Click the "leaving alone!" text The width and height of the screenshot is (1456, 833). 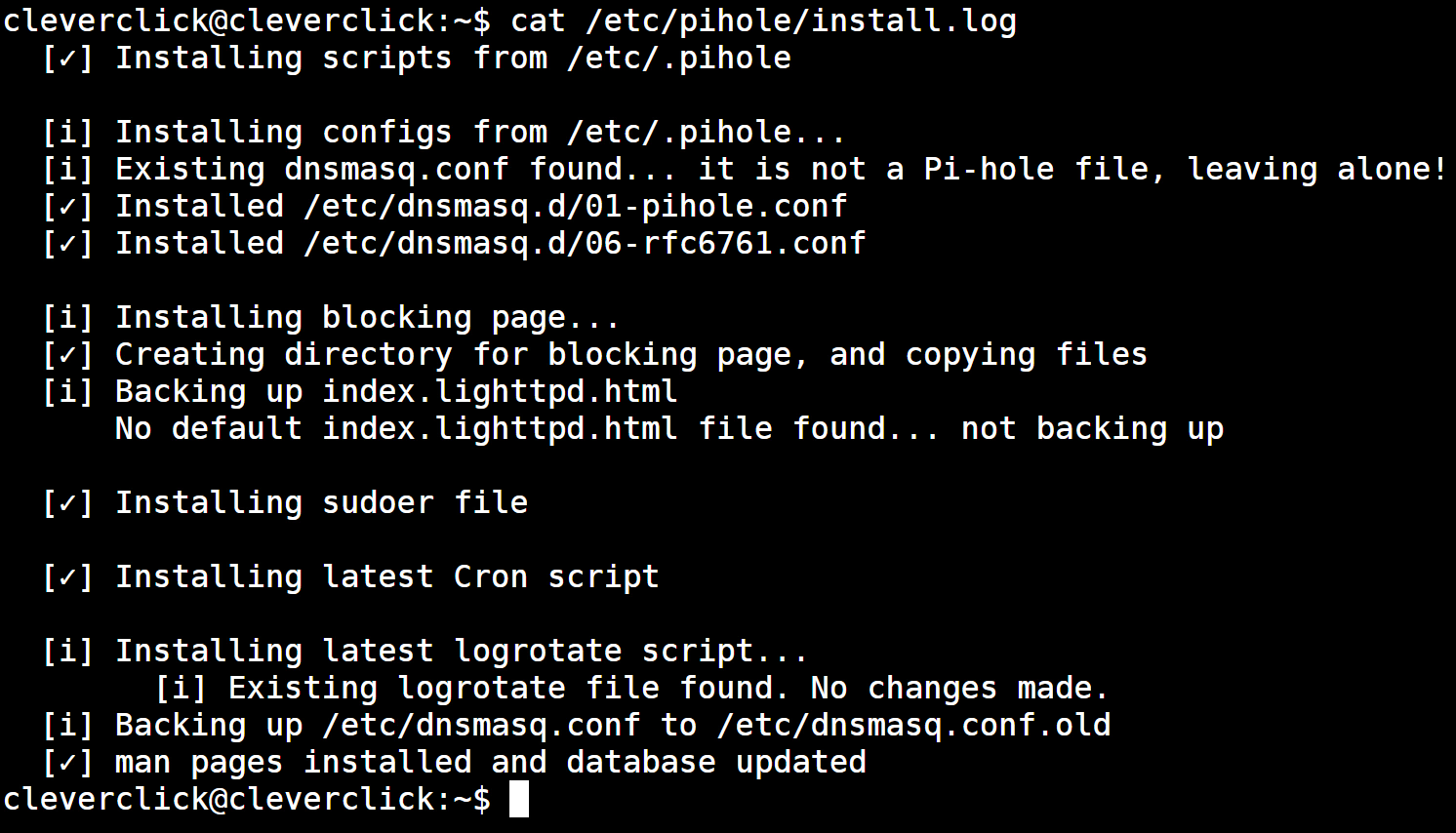[1316, 170]
